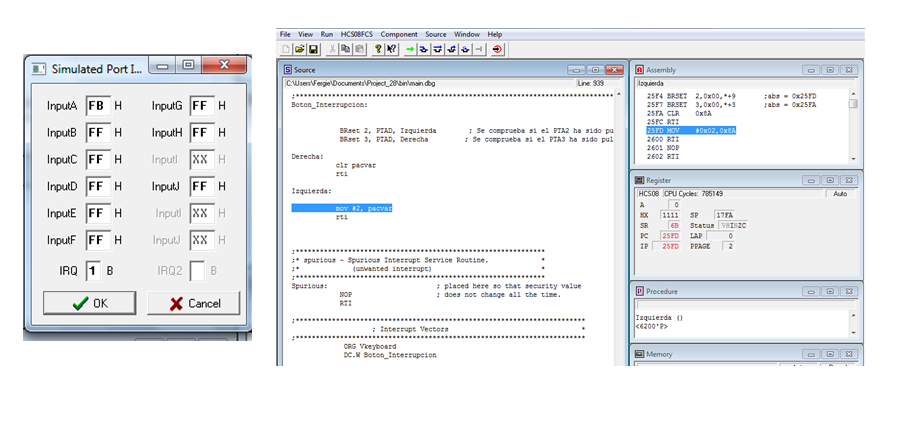903x435 pixels.
Task: Click the PC register value field
Action: [669, 235]
